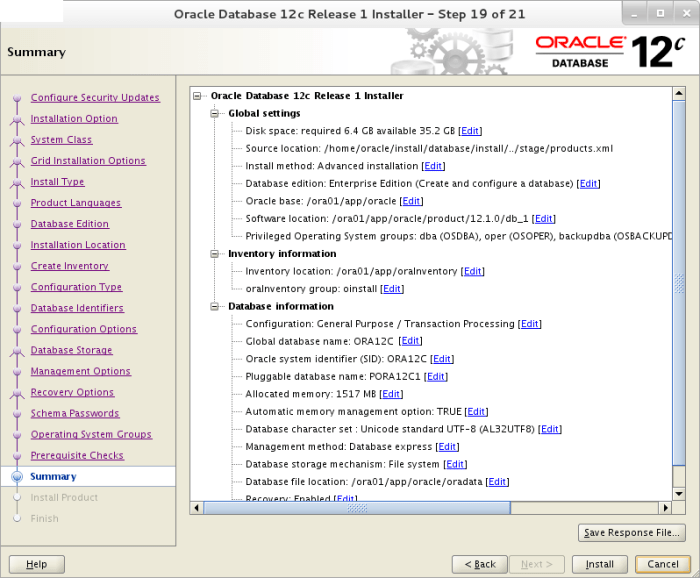The height and width of the screenshot is (578, 700).
Task: Jump to Grid Installation Options step
Action: 88,161
